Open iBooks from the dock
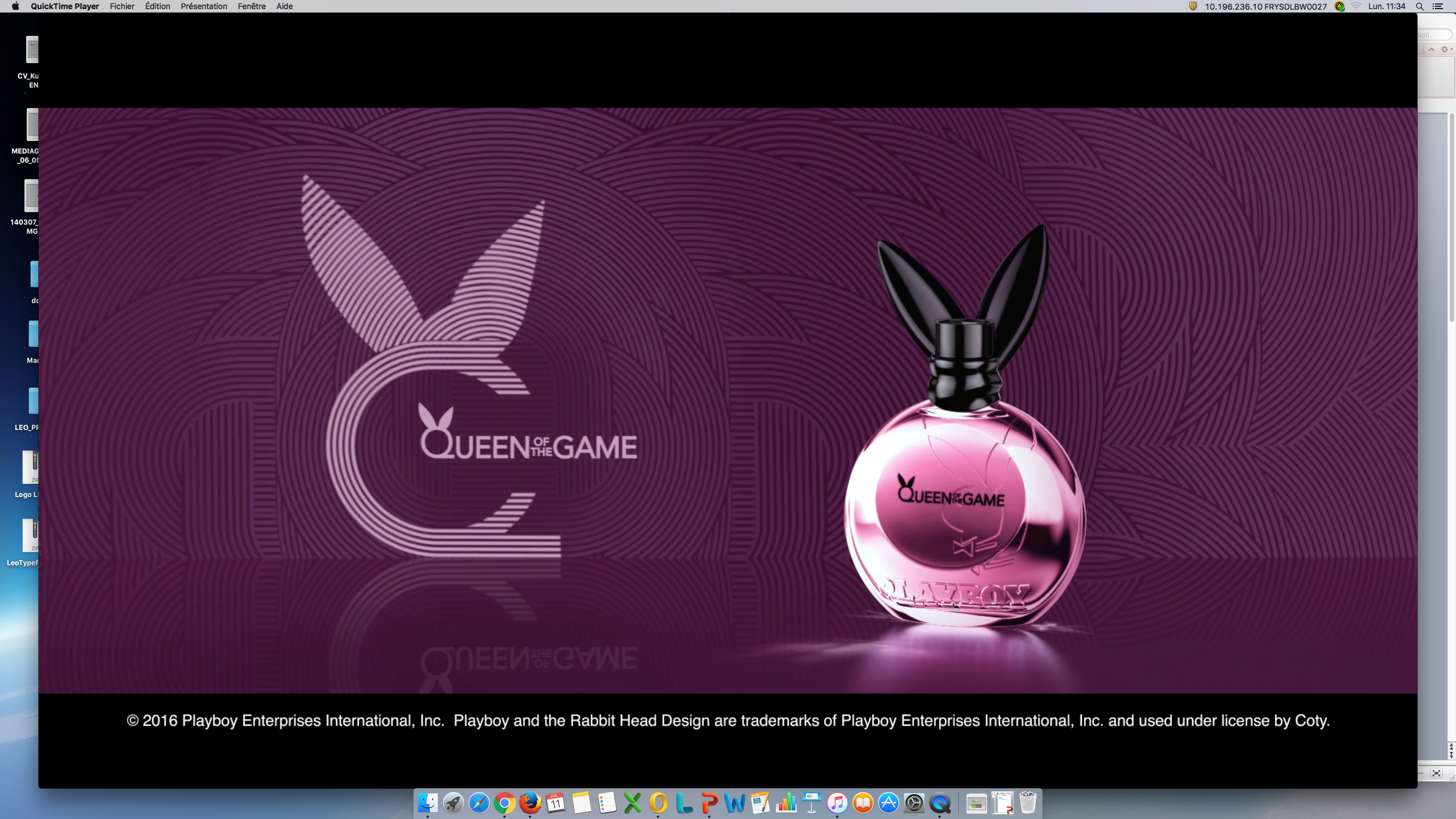 863,803
